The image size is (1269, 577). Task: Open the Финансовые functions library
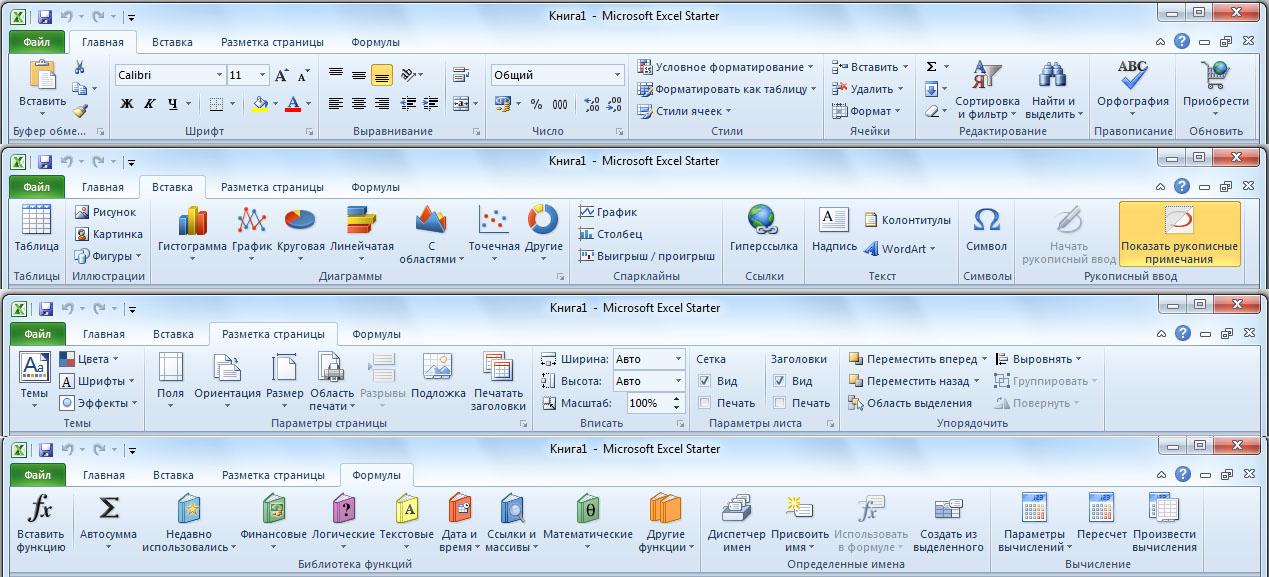[273, 510]
